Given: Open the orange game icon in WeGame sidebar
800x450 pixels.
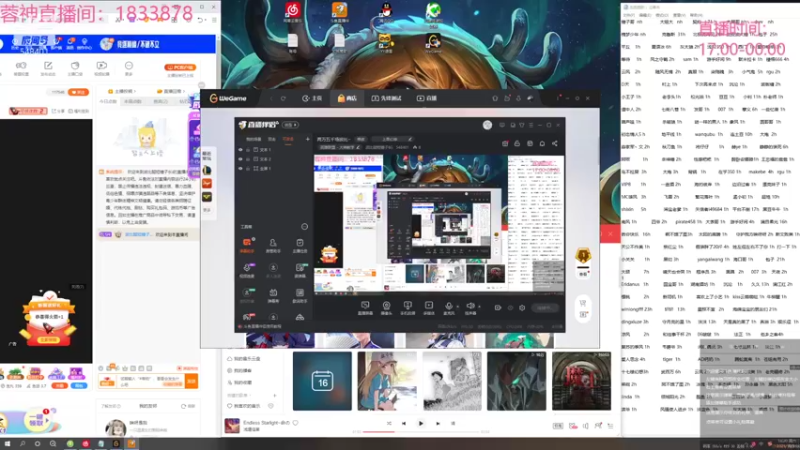Looking at the screenshot, I should (x=207, y=183).
